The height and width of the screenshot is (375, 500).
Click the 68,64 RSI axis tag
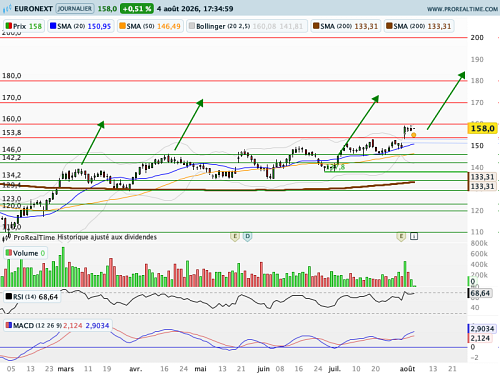coord(480,293)
